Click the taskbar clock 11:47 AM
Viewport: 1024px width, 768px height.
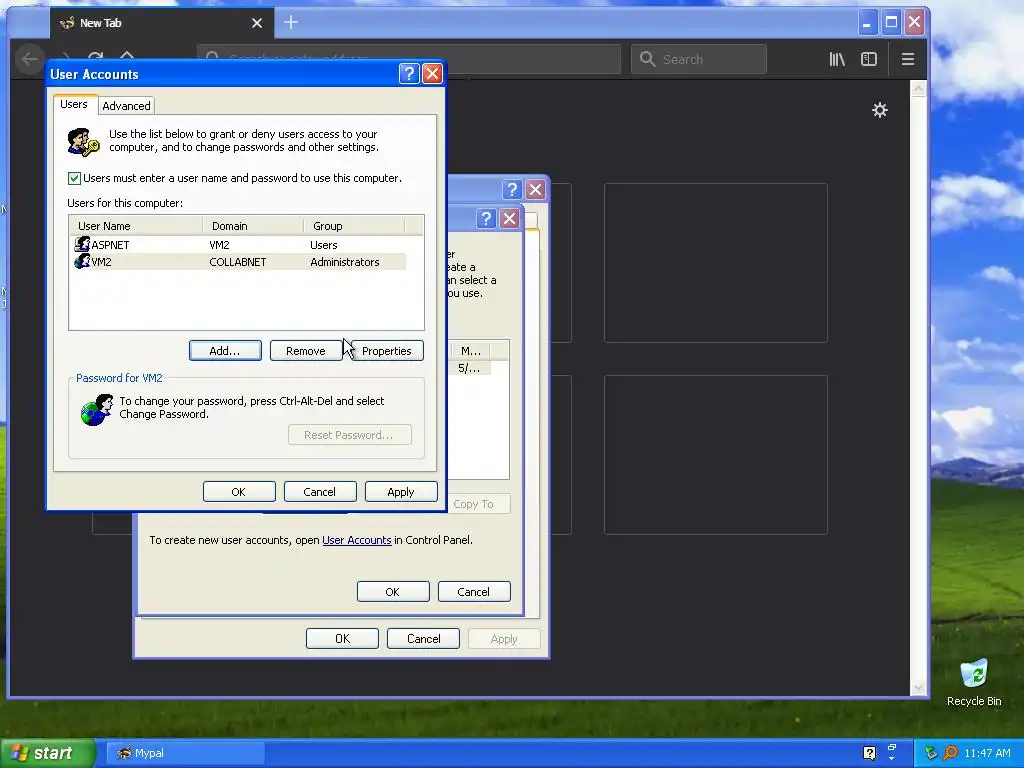pos(987,753)
